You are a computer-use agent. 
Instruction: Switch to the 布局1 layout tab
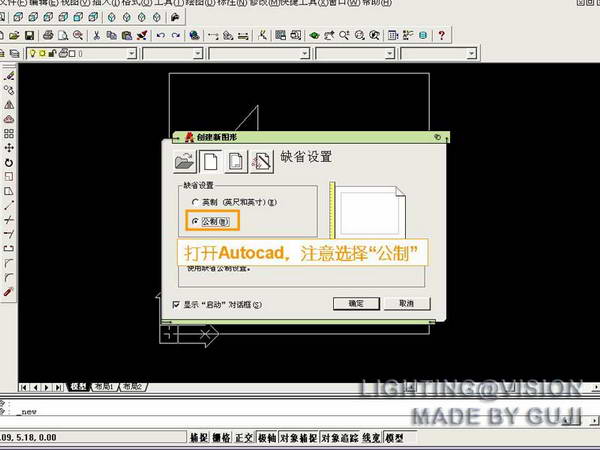pyautogui.click(x=104, y=387)
